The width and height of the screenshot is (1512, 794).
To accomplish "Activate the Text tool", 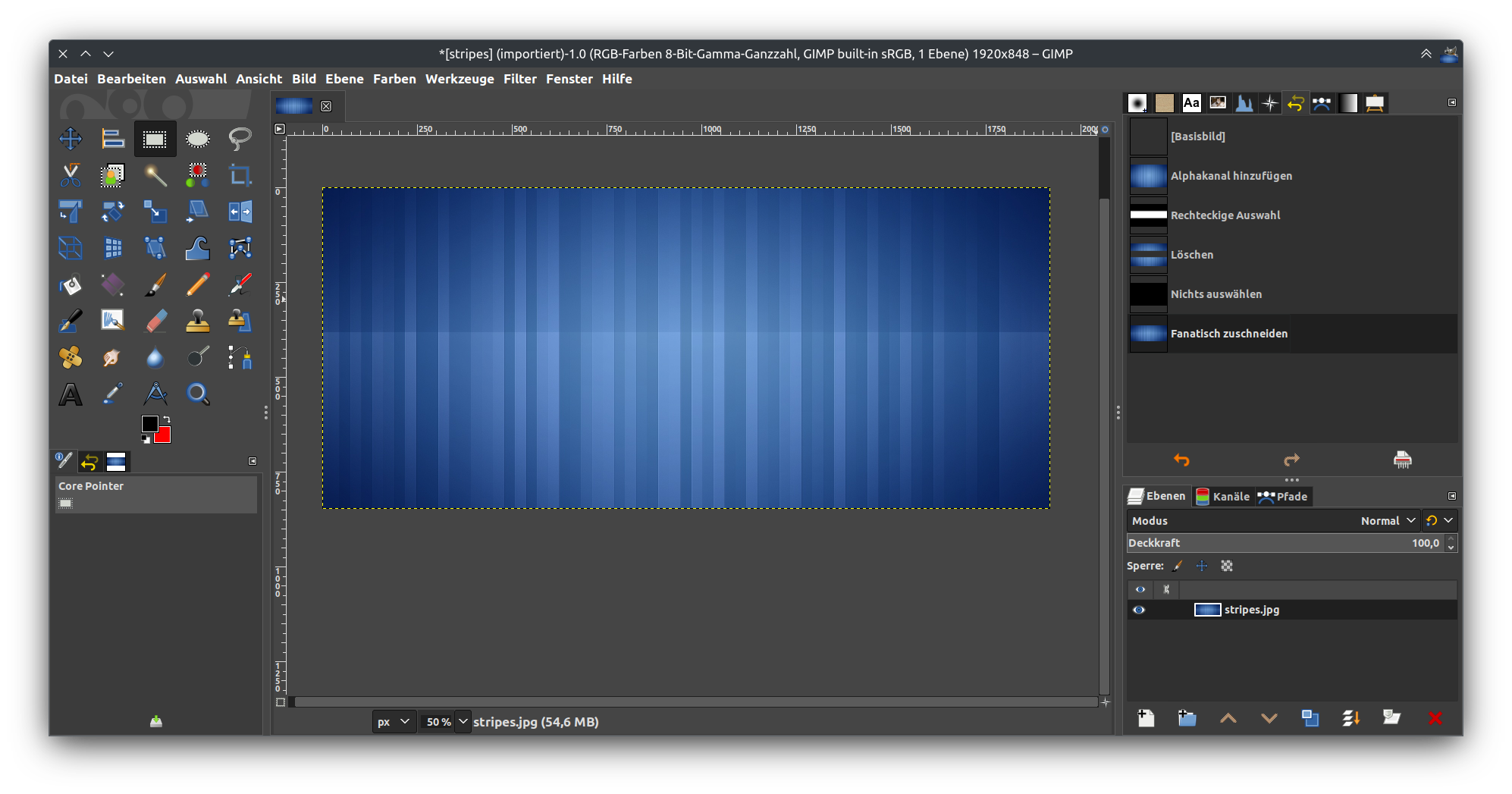I will (71, 394).
